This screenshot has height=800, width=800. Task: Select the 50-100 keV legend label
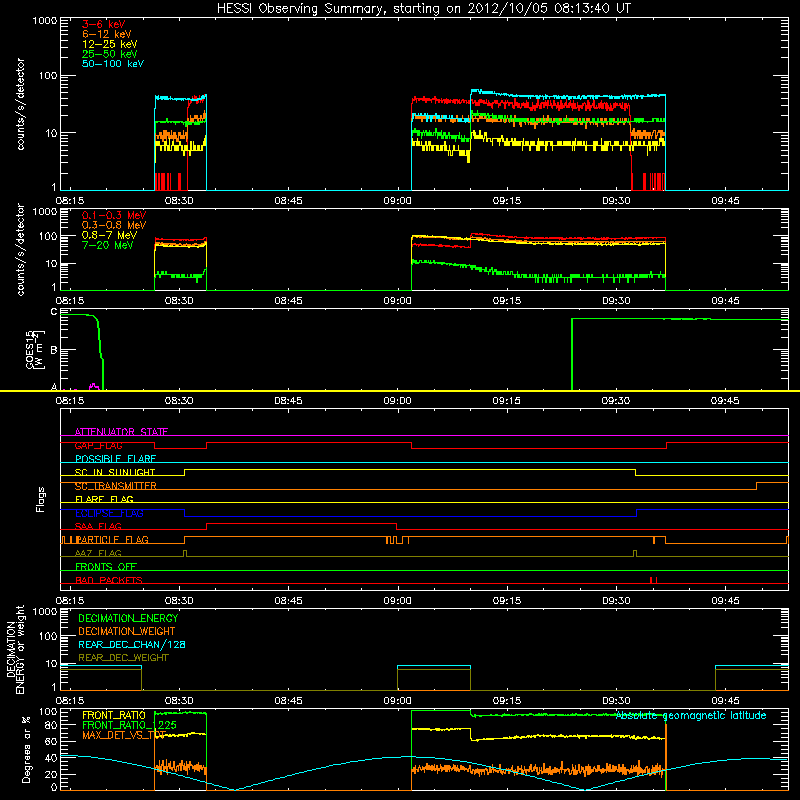(113, 64)
